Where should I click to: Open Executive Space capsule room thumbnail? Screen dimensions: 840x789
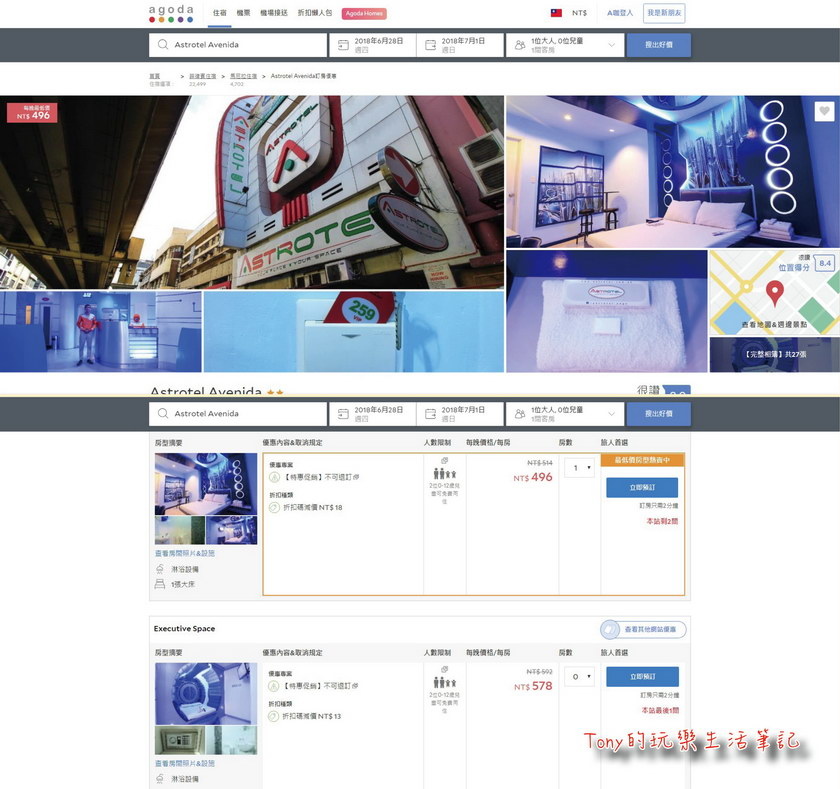[206, 694]
